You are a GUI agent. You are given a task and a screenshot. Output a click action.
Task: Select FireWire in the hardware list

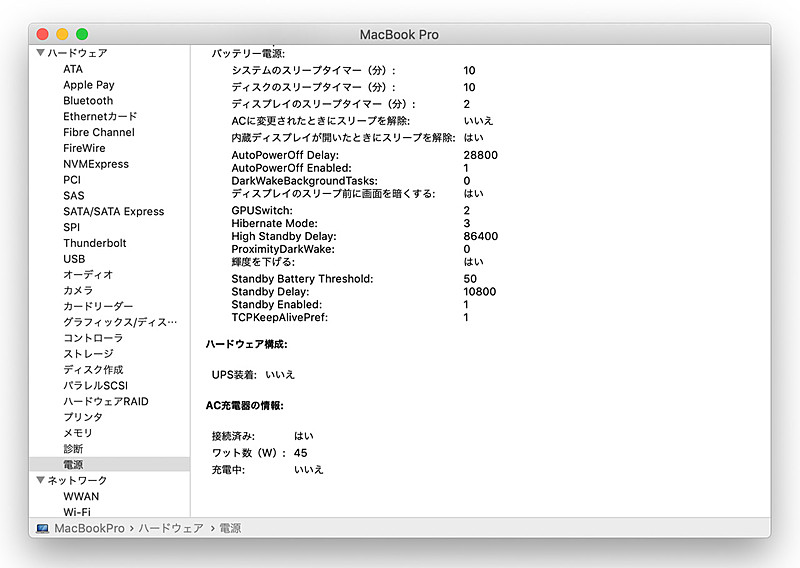(x=84, y=148)
